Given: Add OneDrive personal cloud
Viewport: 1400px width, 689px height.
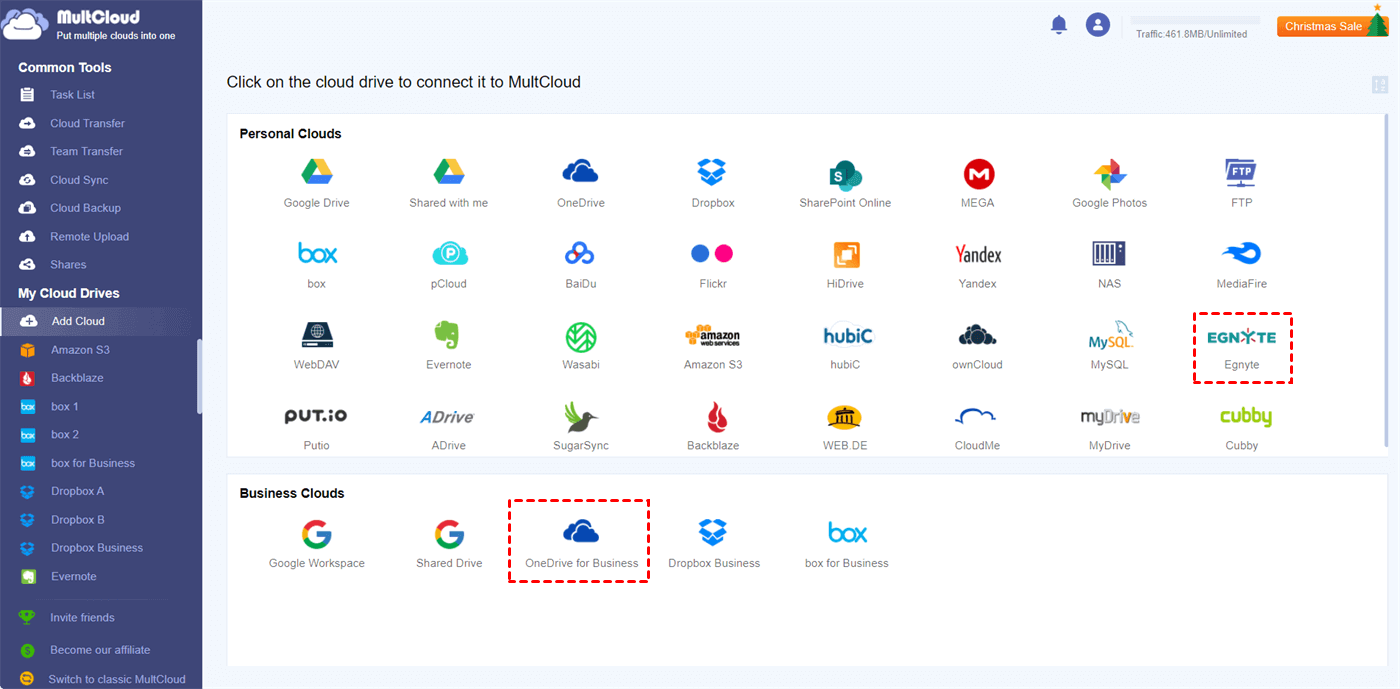Looking at the screenshot, I should pyautogui.click(x=580, y=183).
